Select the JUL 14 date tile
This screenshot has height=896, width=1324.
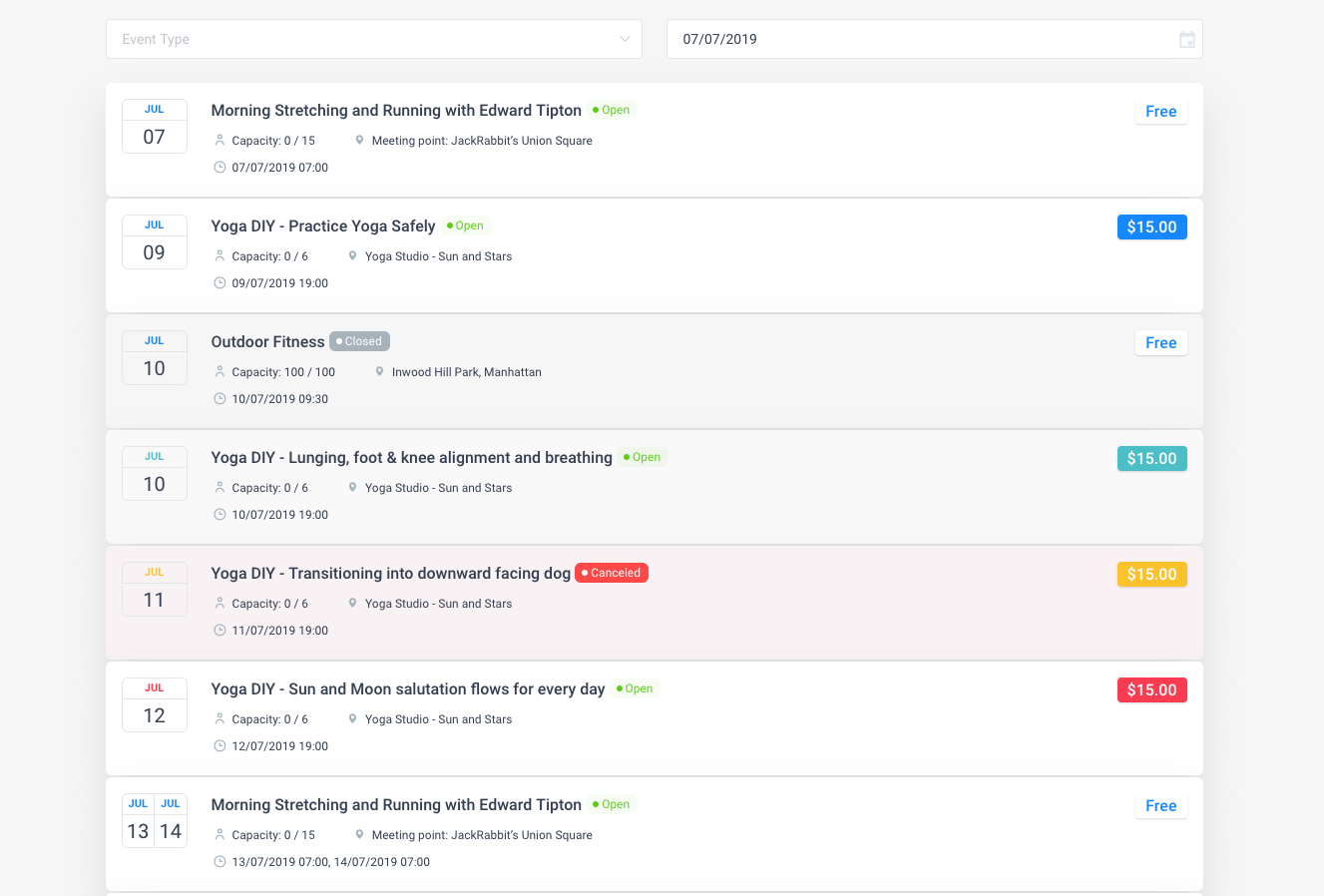tap(171, 820)
